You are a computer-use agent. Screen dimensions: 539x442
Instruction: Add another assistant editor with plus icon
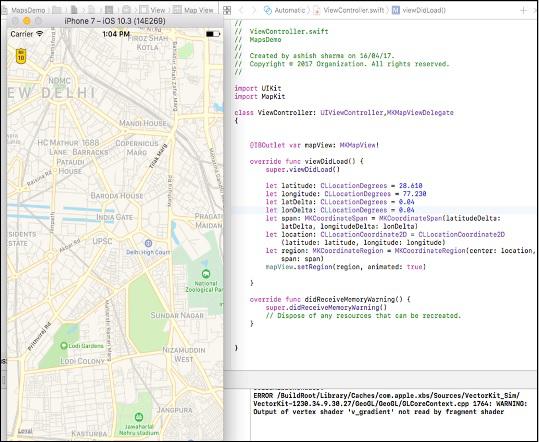click(x=524, y=11)
